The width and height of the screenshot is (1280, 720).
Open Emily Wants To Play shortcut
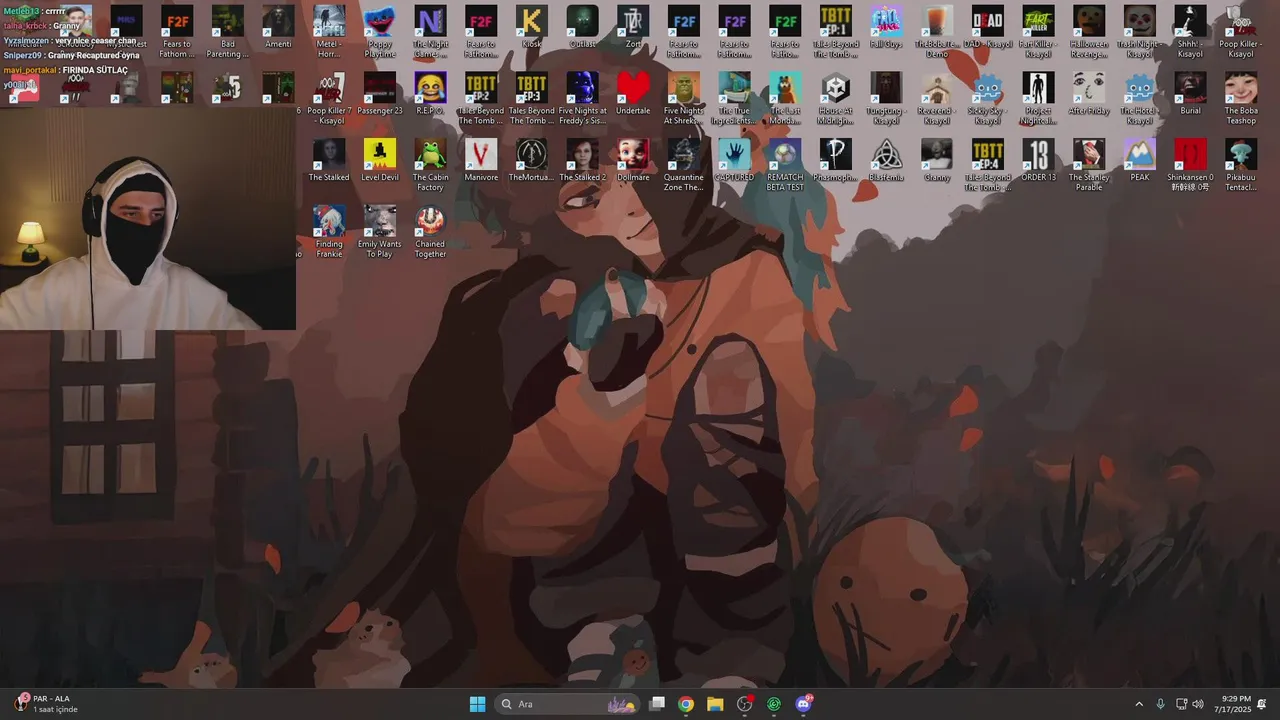380,233
